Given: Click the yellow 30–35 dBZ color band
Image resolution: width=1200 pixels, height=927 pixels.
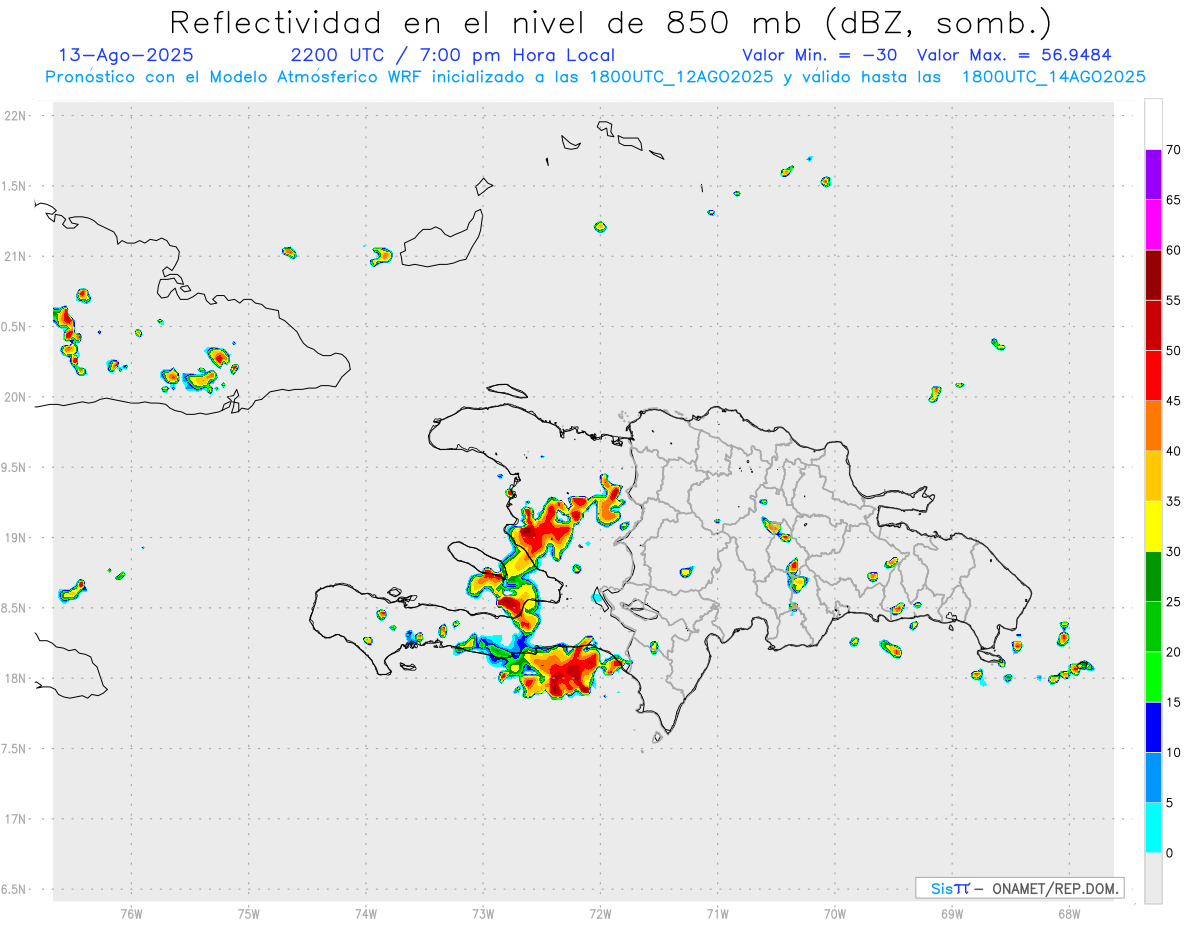Looking at the screenshot, I should 1154,527.
